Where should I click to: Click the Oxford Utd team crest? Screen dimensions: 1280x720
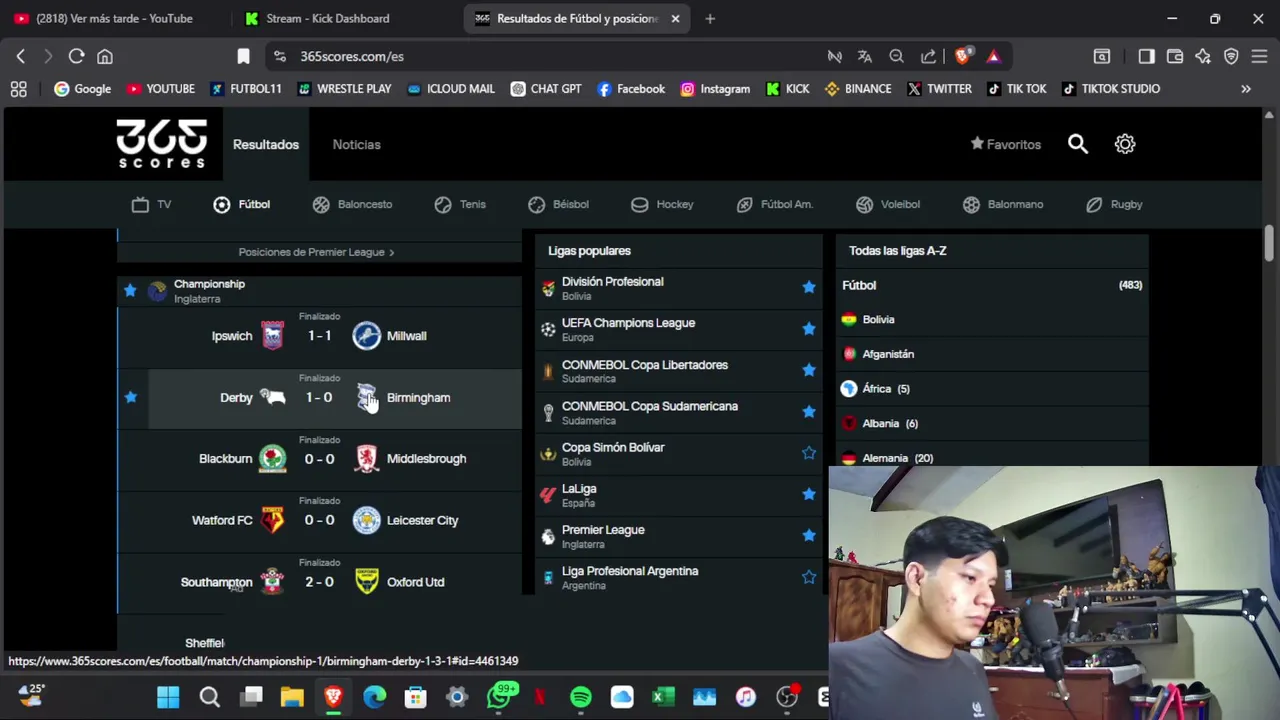[x=367, y=582]
